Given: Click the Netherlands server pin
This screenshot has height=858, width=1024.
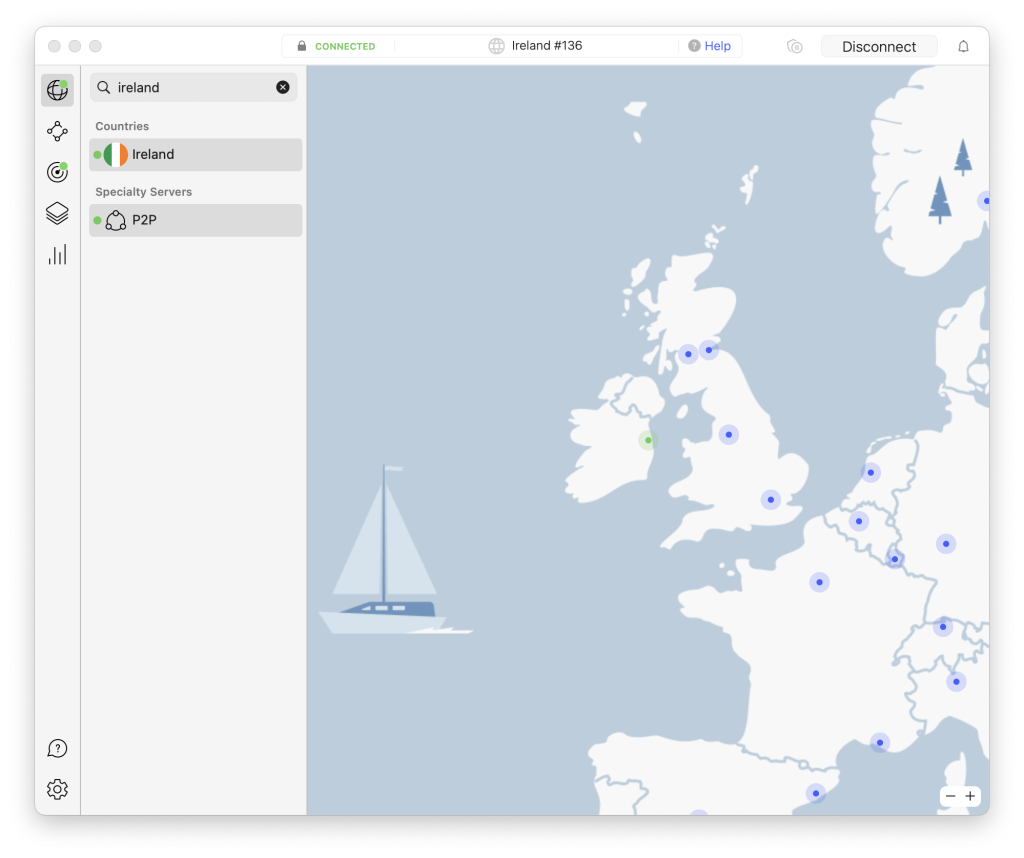Looking at the screenshot, I should point(871,472).
